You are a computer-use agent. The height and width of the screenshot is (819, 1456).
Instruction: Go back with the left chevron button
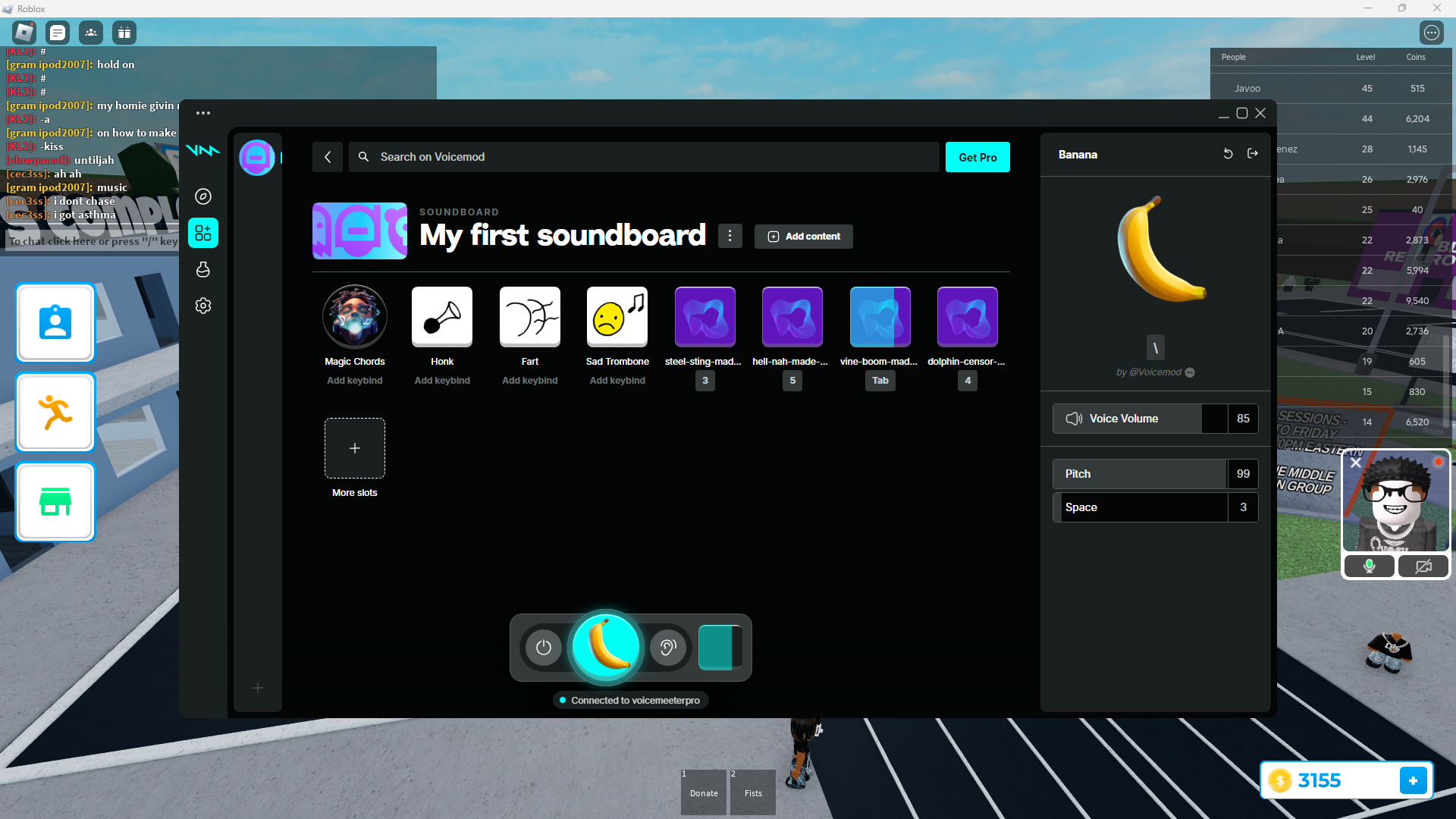pyautogui.click(x=328, y=157)
